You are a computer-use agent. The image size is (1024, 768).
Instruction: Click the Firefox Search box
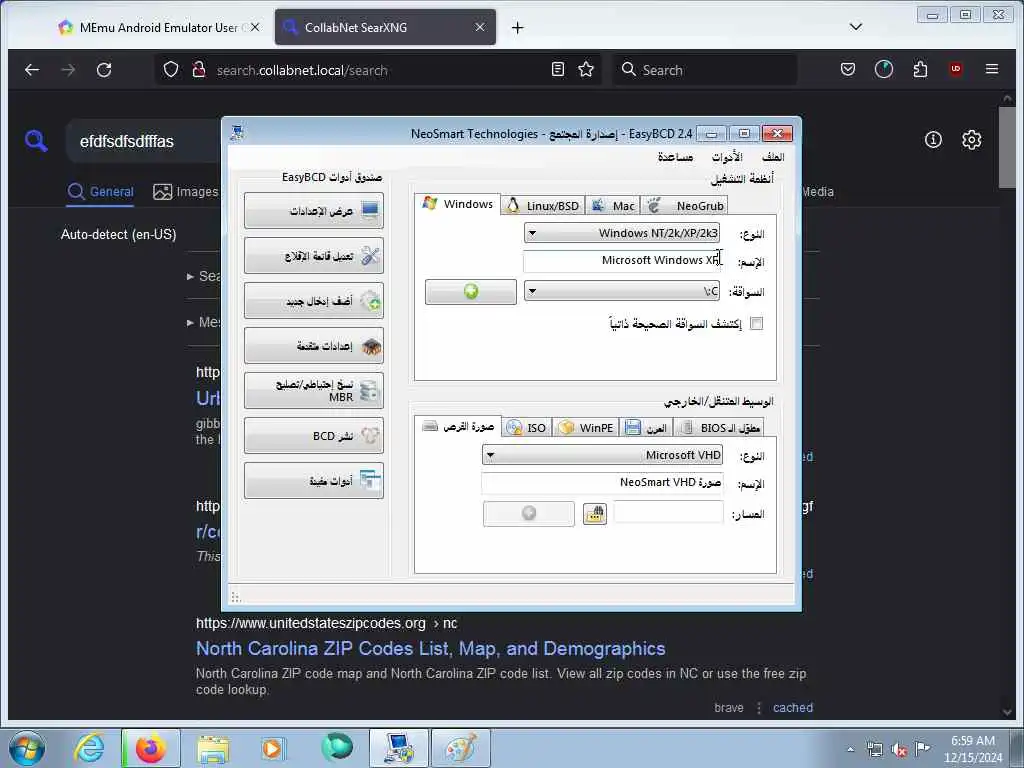coord(704,69)
